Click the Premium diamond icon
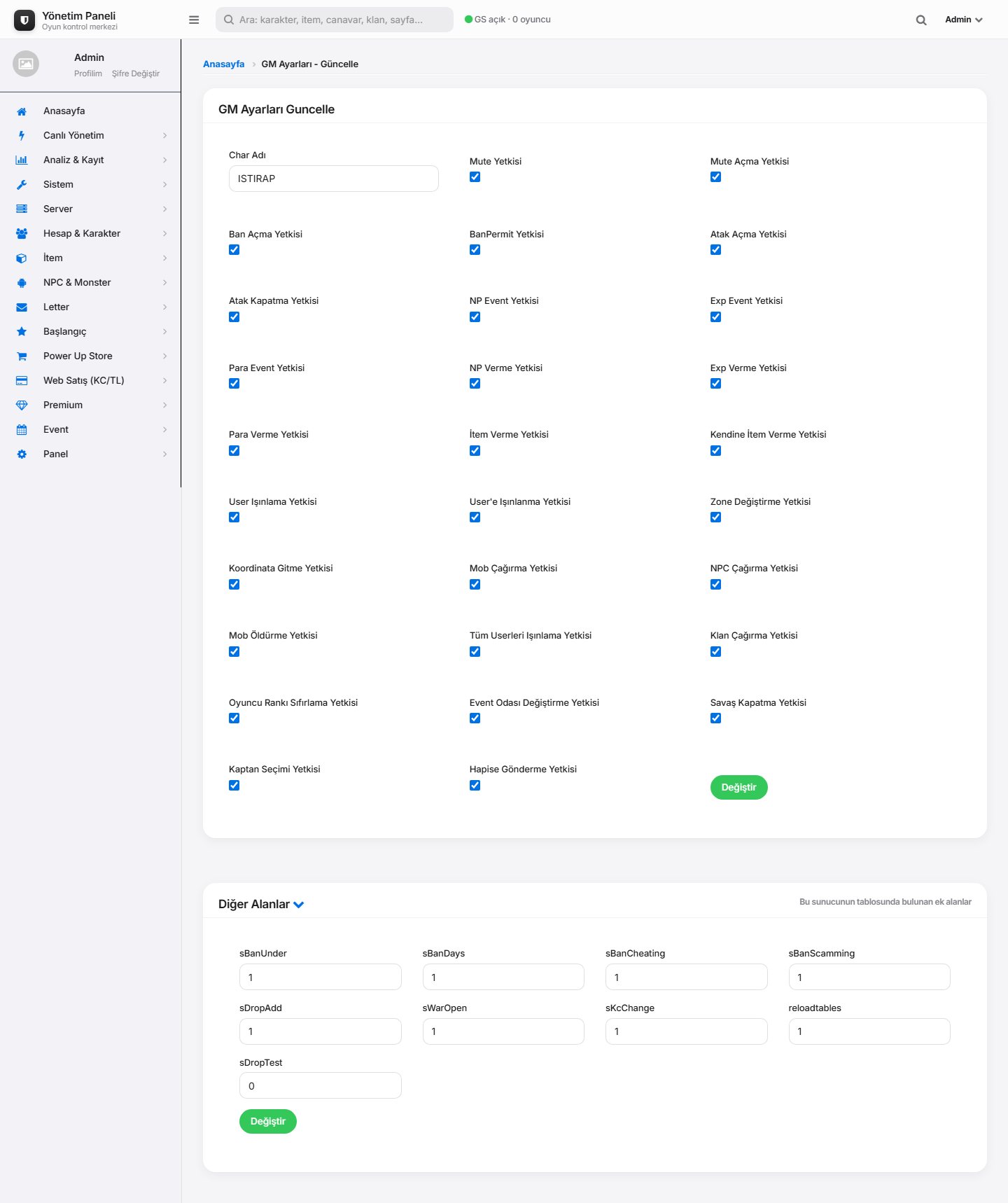 point(22,405)
